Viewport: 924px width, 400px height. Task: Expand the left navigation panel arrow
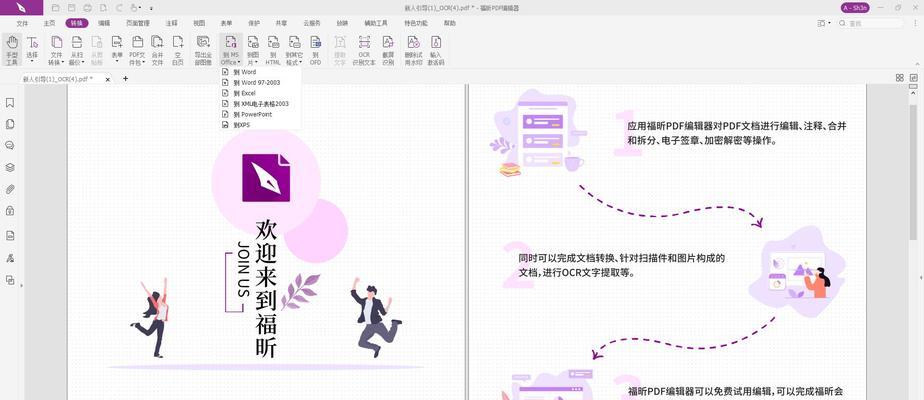pyautogui.click(x=22, y=285)
